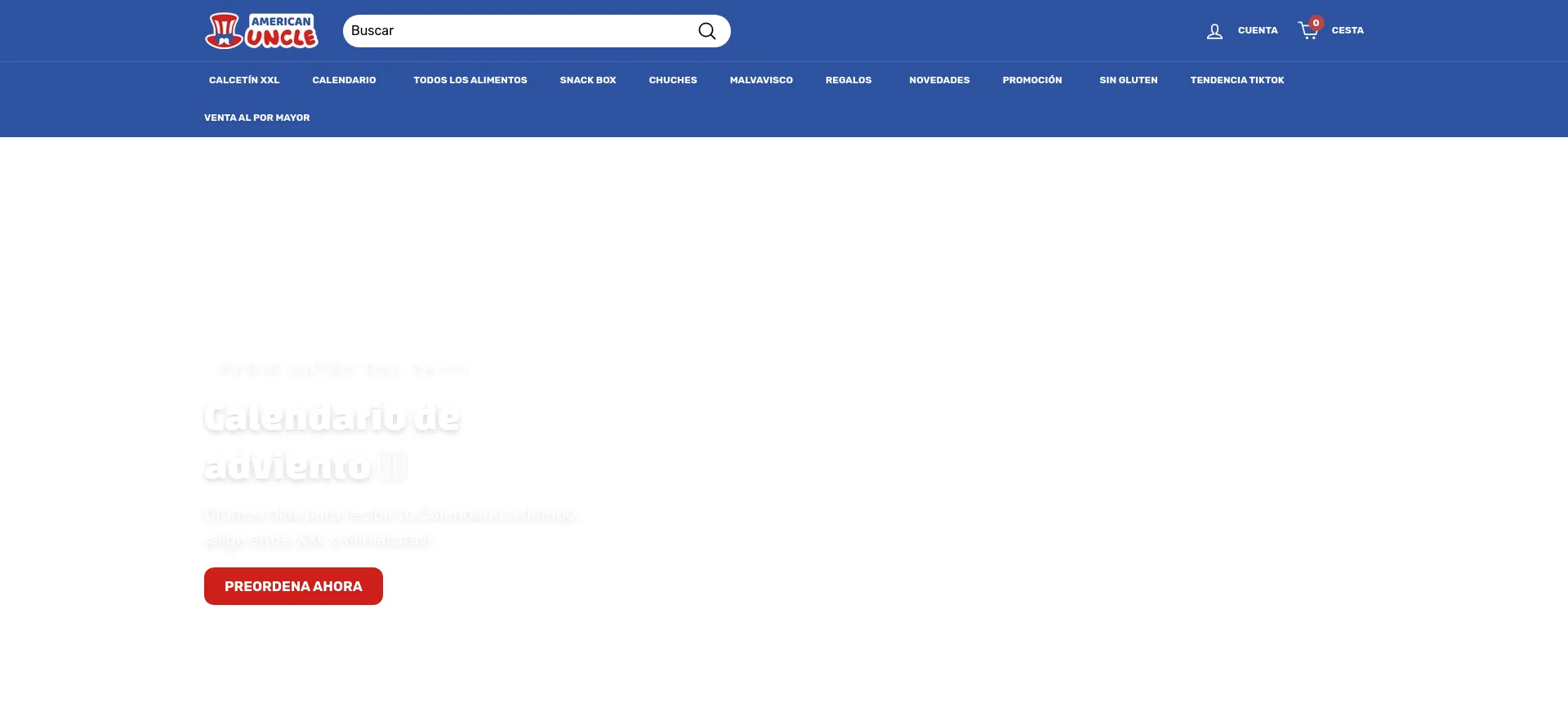Navigate to REGALOS
The height and width of the screenshot is (725, 1568).
(x=848, y=80)
